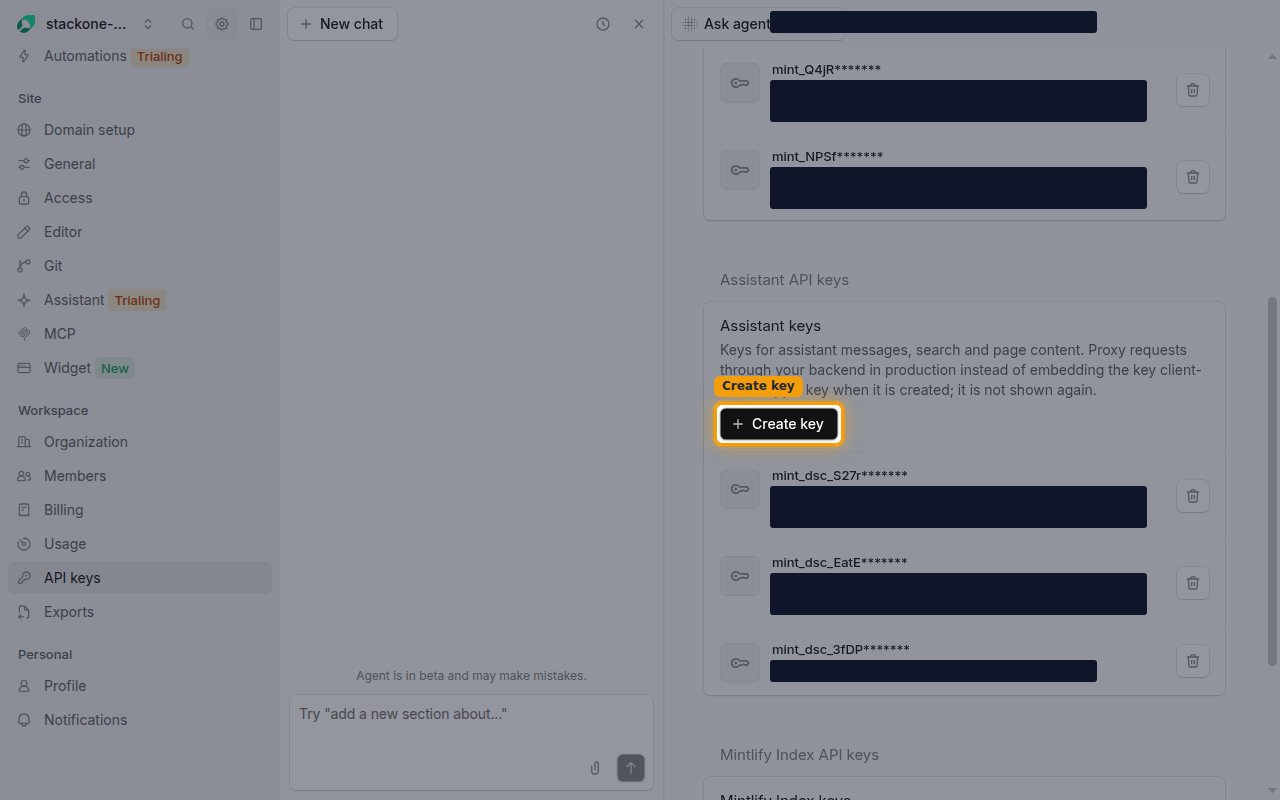Click key icon beside mint_dsc_3fDP

click(740, 663)
